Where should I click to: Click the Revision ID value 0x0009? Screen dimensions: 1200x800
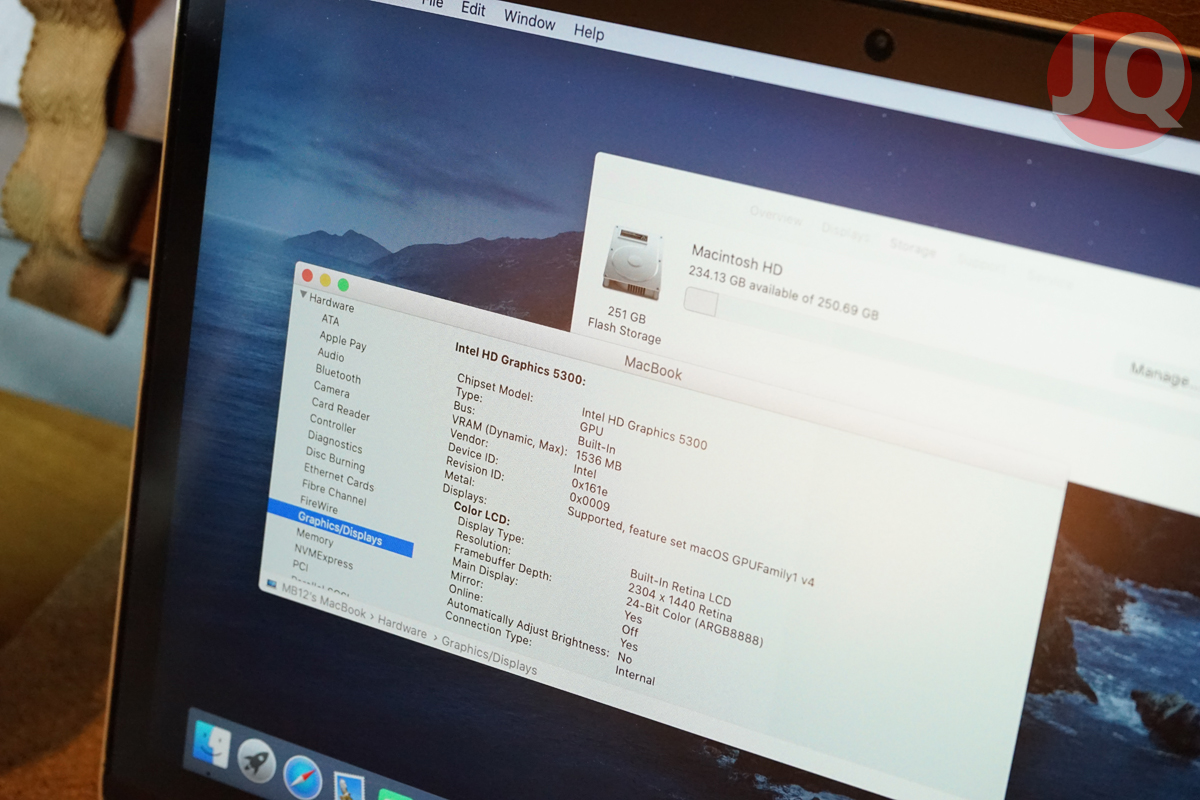(589, 501)
